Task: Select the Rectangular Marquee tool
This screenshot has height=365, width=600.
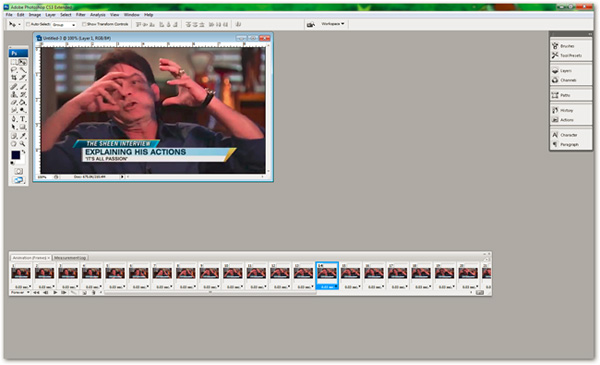Action: [x=13, y=62]
